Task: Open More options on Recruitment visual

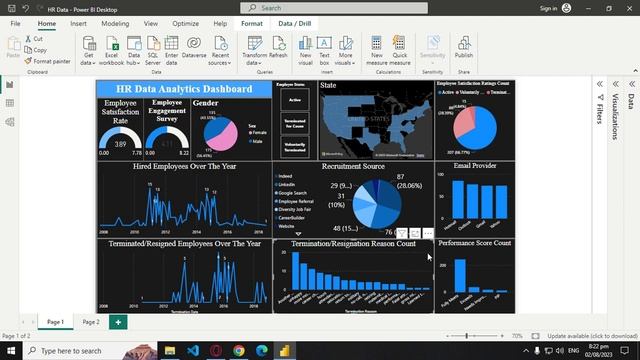Action: [428, 233]
